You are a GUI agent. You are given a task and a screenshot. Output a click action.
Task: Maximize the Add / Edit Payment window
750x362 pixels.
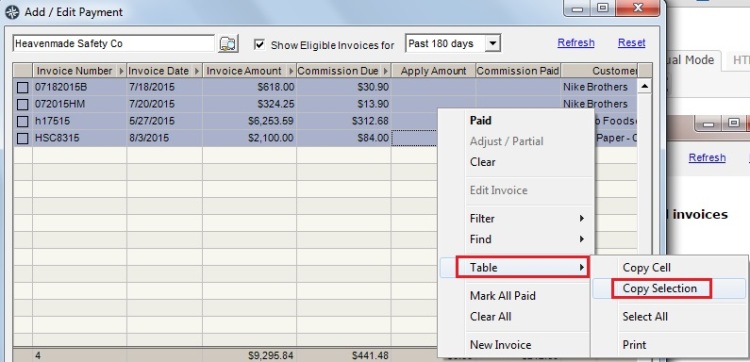point(603,8)
